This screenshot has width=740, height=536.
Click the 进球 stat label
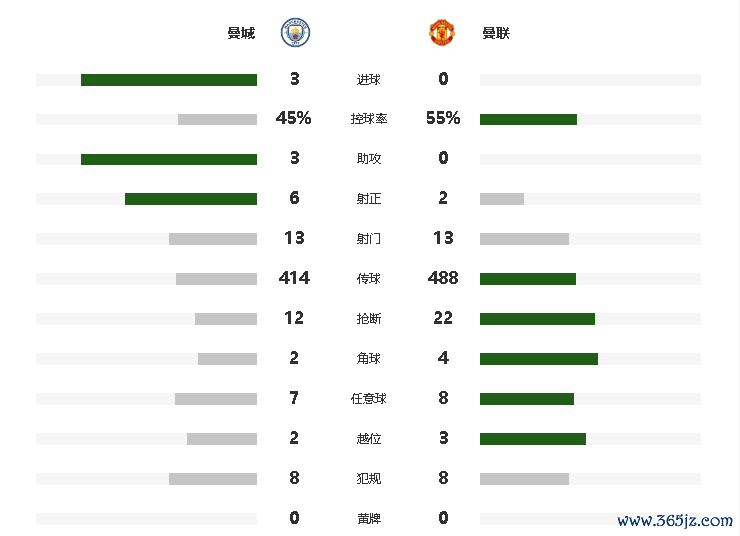pyautogui.click(x=368, y=80)
